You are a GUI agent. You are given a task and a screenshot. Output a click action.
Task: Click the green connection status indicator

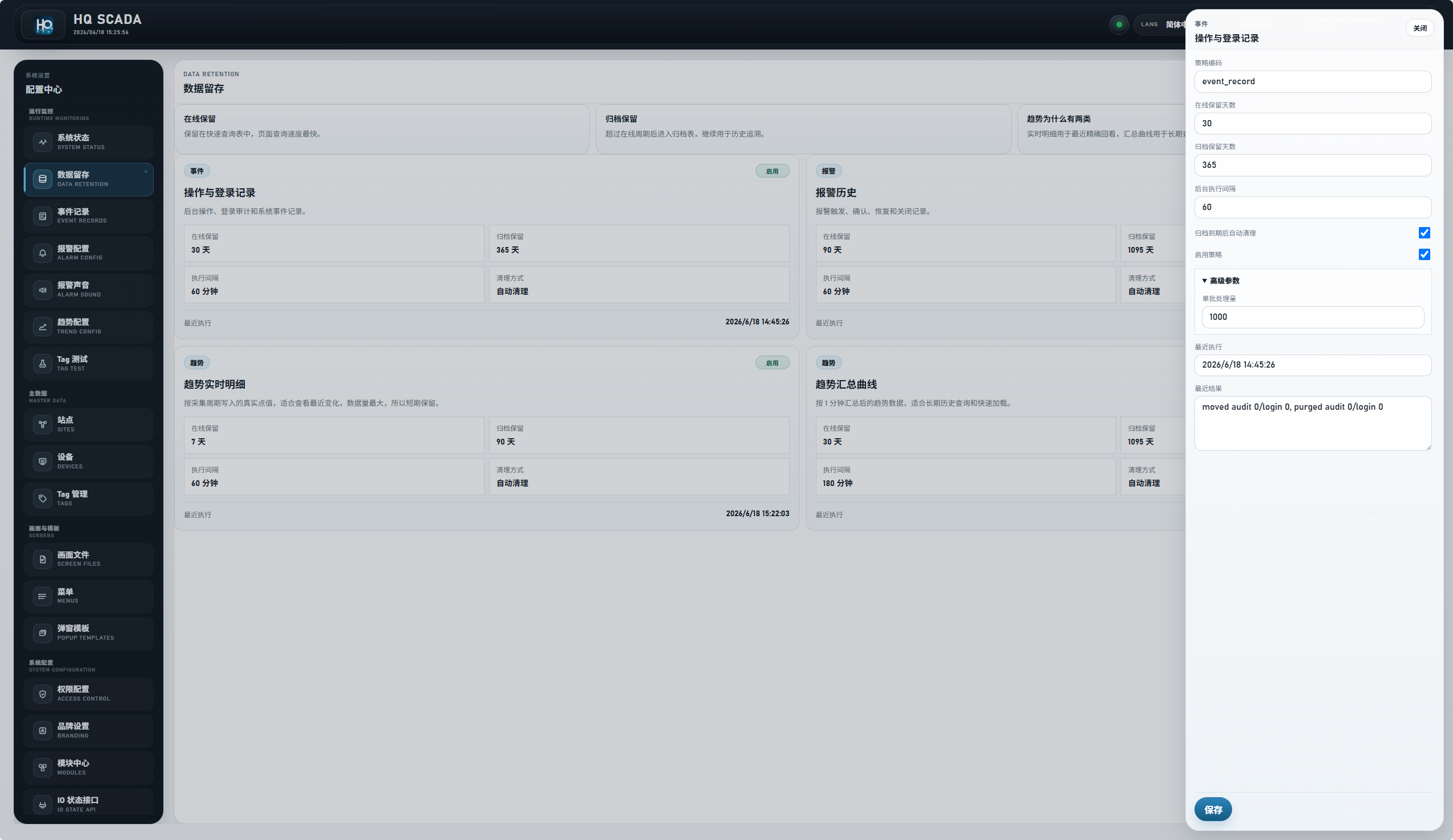[x=1119, y=25]
